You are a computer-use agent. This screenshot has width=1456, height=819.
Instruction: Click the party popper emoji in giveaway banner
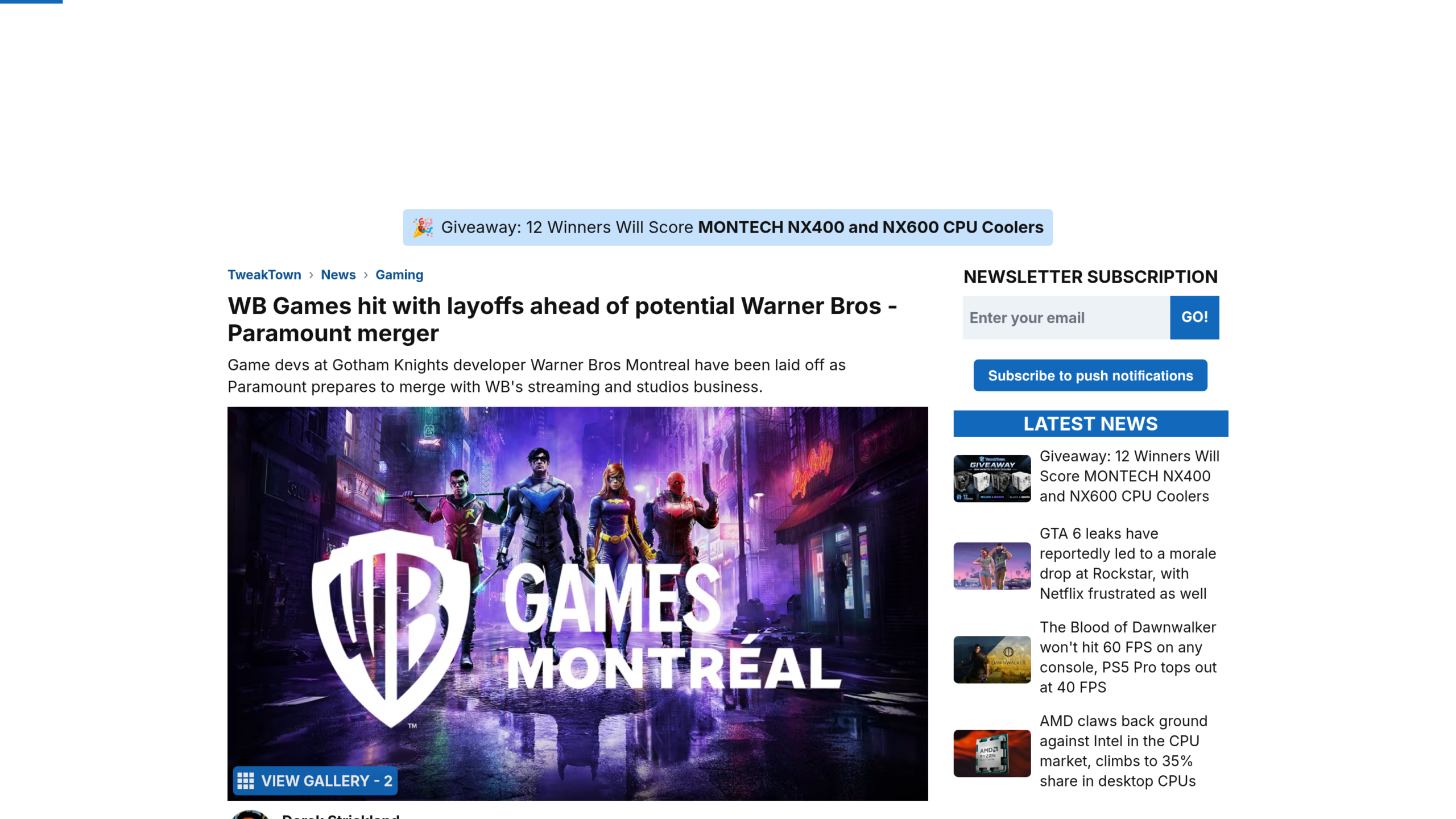423,227
